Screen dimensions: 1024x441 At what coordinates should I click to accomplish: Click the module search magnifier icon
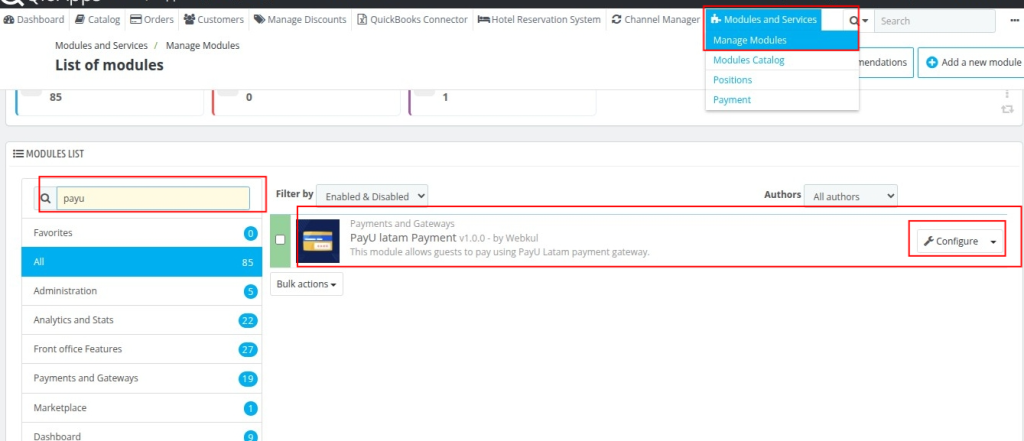click(x=45, y=198)
